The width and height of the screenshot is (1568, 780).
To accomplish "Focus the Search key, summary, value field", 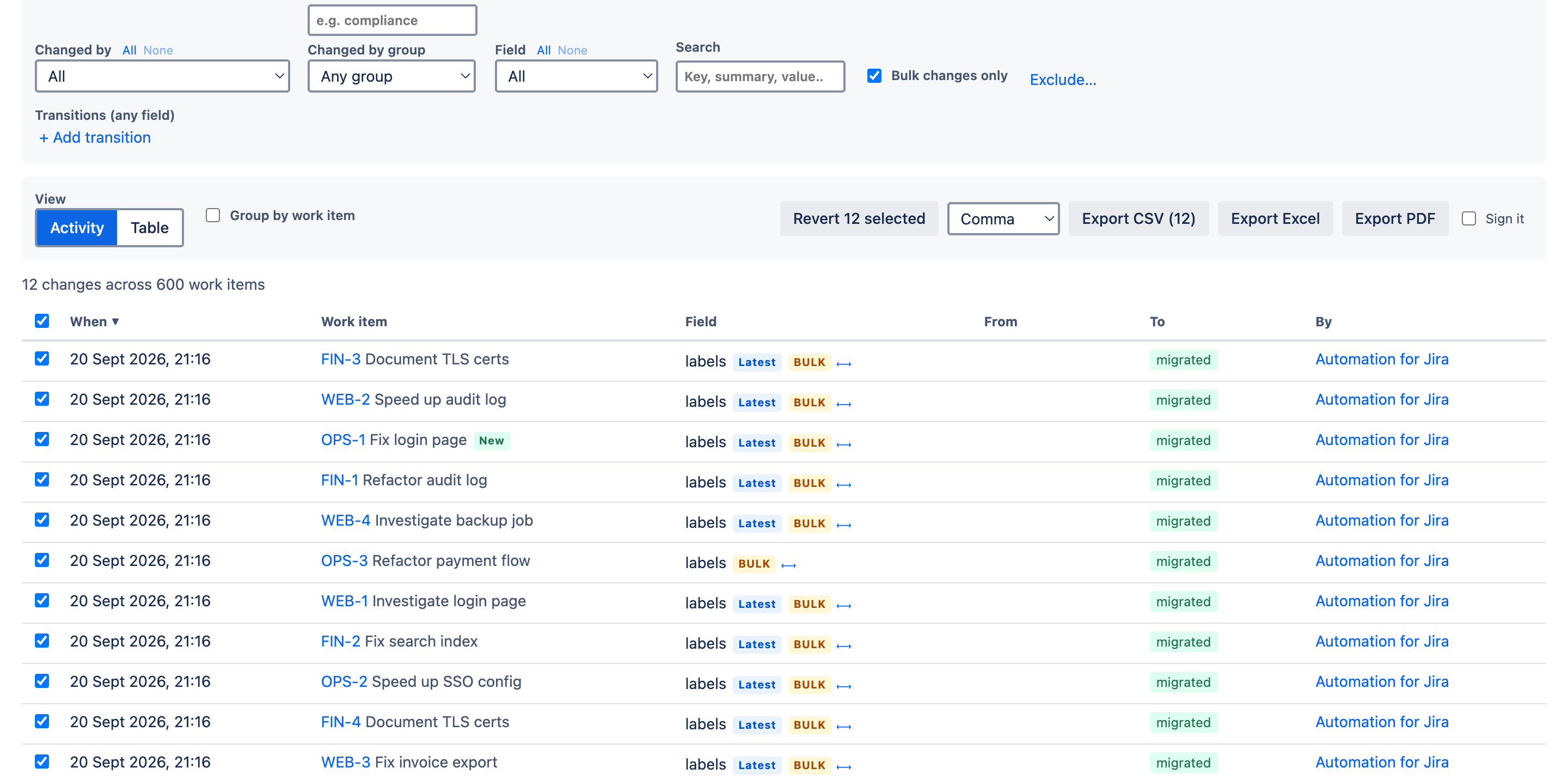I will (759, 76).
